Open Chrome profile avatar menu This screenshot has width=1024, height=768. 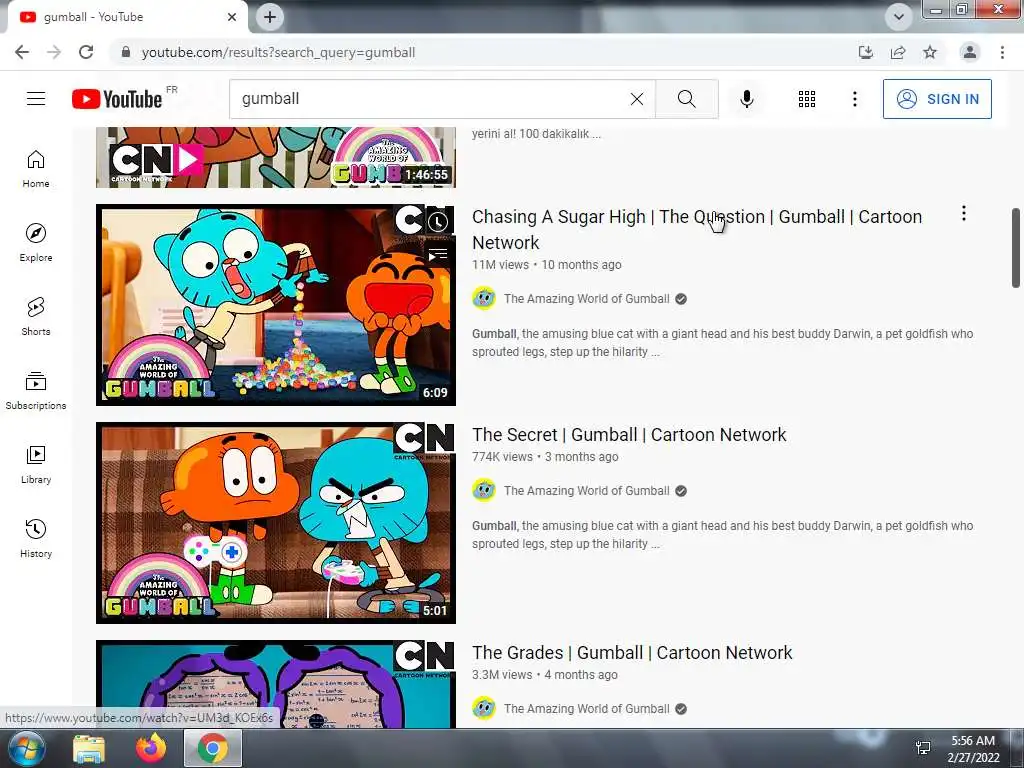coord(970,52)
